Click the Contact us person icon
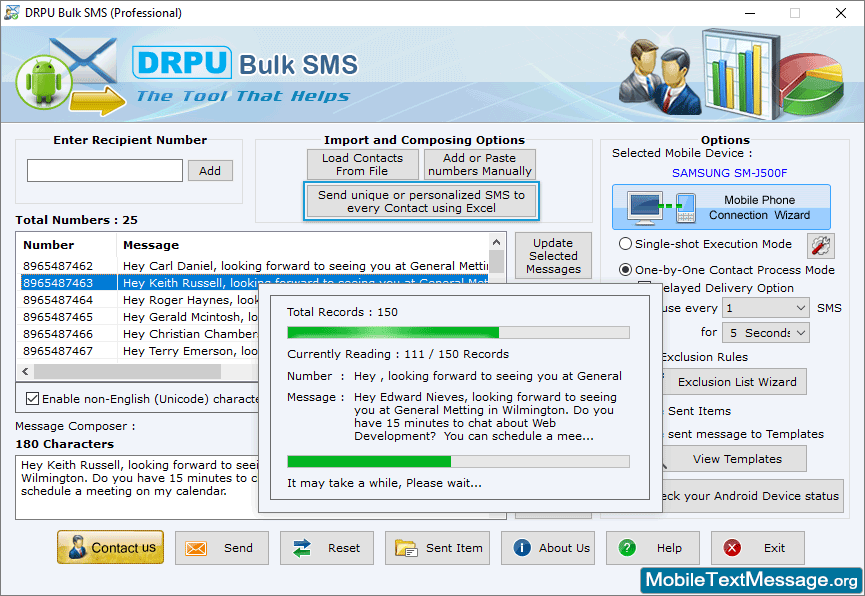 click(77, 547)
